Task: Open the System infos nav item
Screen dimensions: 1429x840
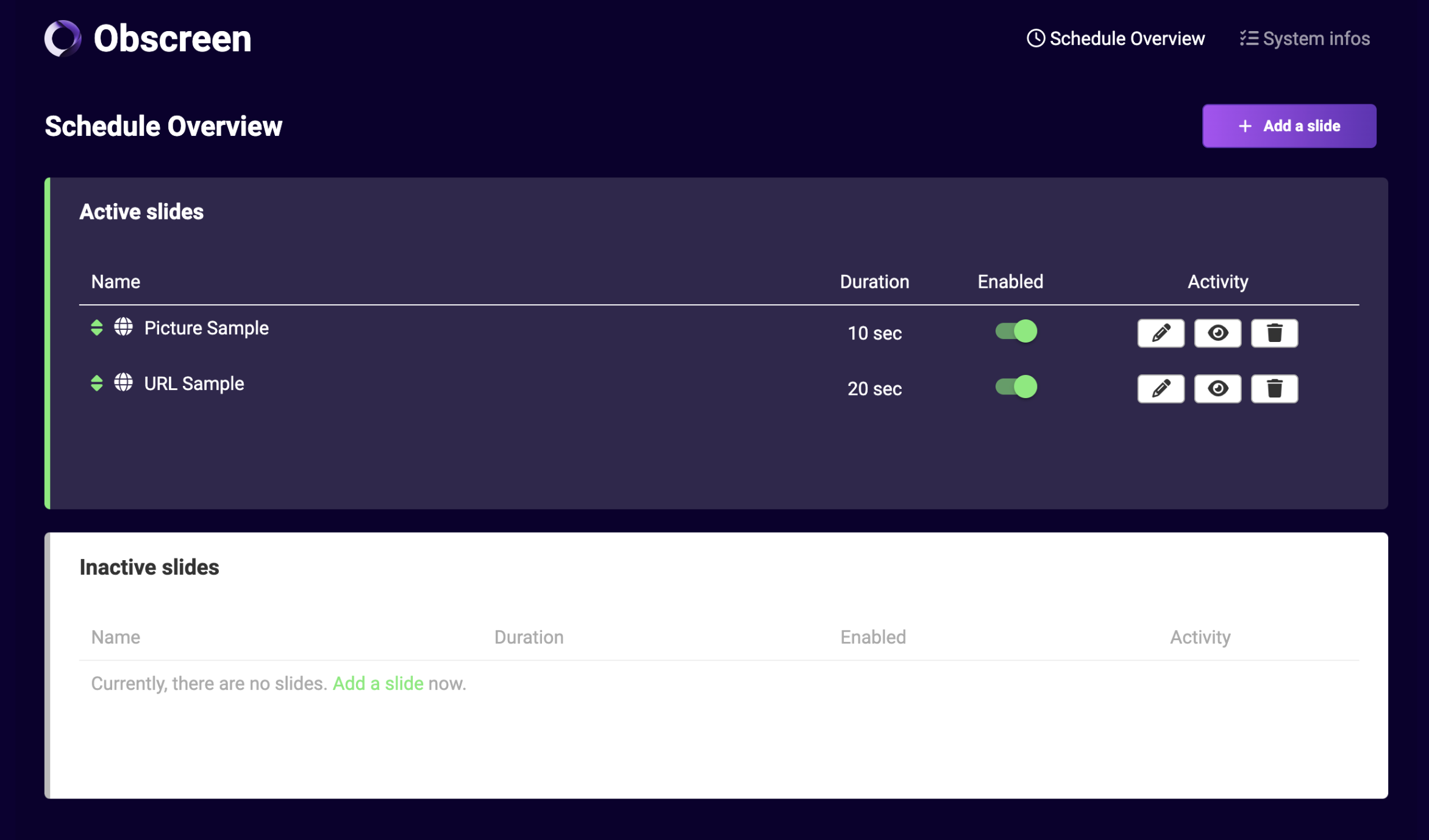Action: (x=1315, y=38)
